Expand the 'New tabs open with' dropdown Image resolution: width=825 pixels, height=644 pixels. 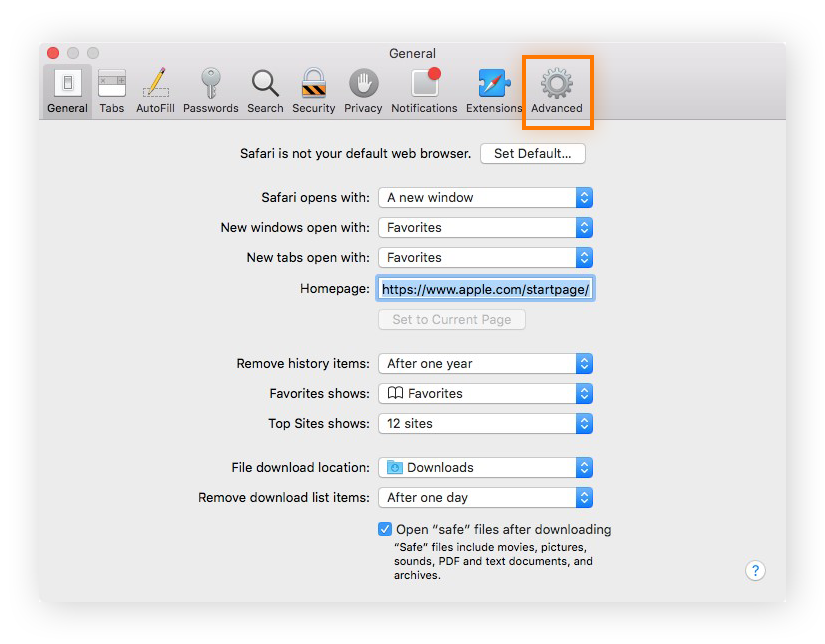pos(486,258)
